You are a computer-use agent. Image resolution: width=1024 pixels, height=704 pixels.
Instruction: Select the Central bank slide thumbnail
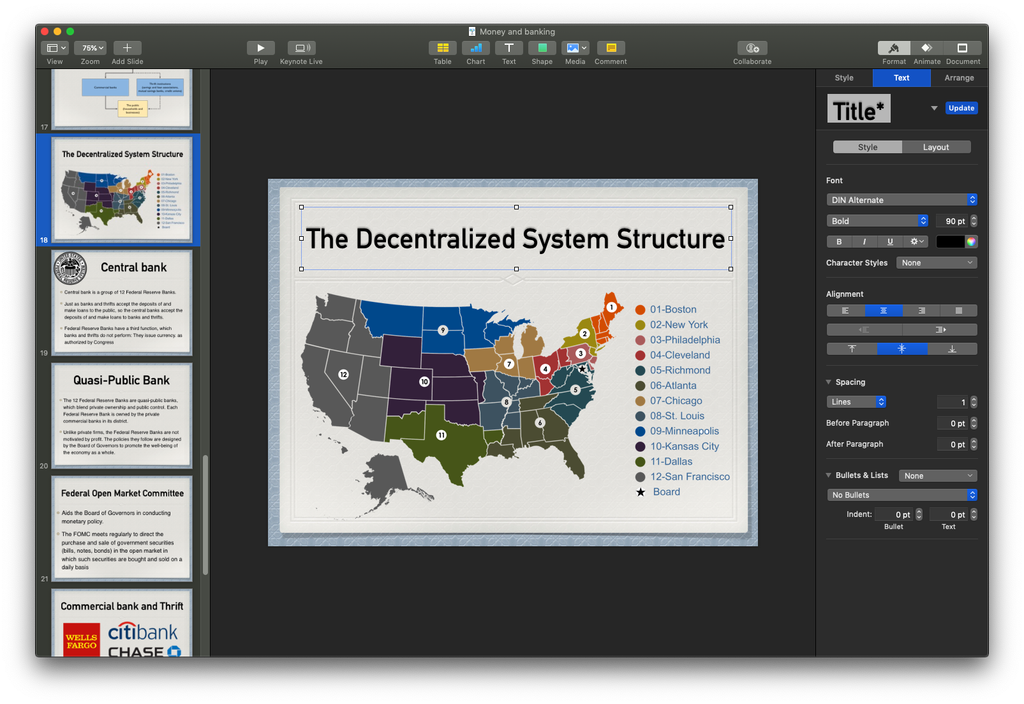(x=122, y=302)
